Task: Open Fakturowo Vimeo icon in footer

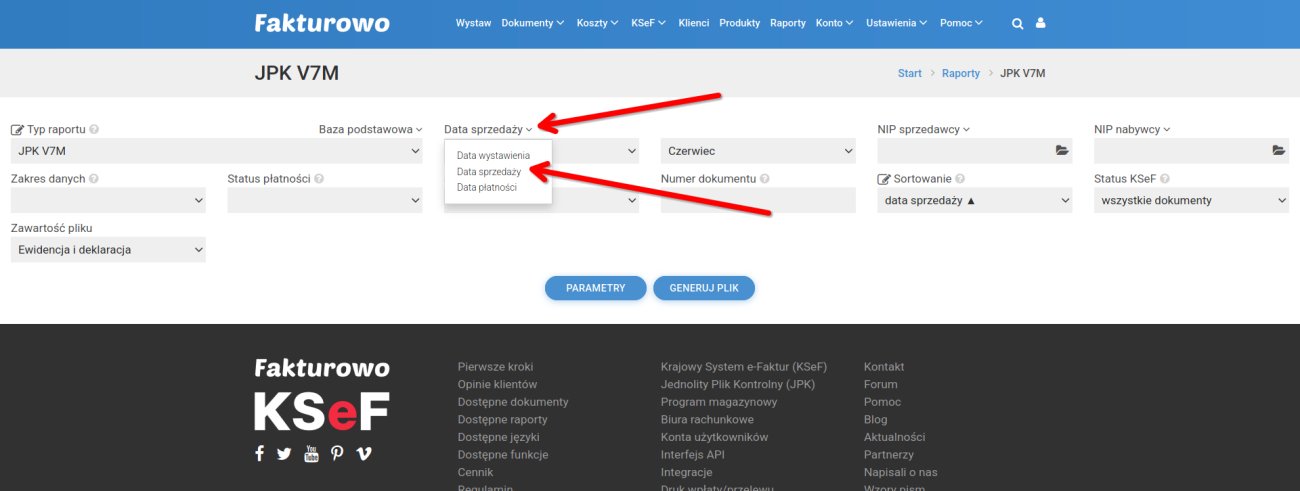Action: [x=364, y=453]
